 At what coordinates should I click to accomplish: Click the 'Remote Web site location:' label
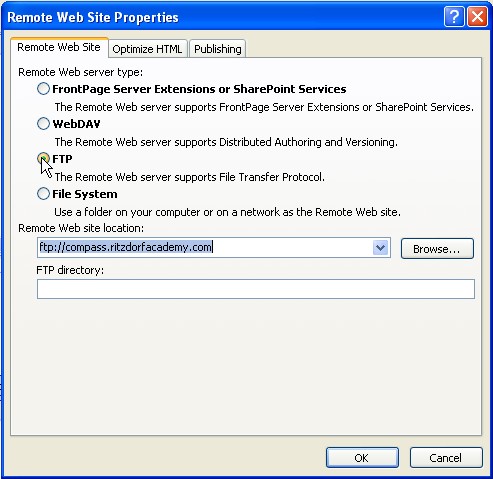81,228
